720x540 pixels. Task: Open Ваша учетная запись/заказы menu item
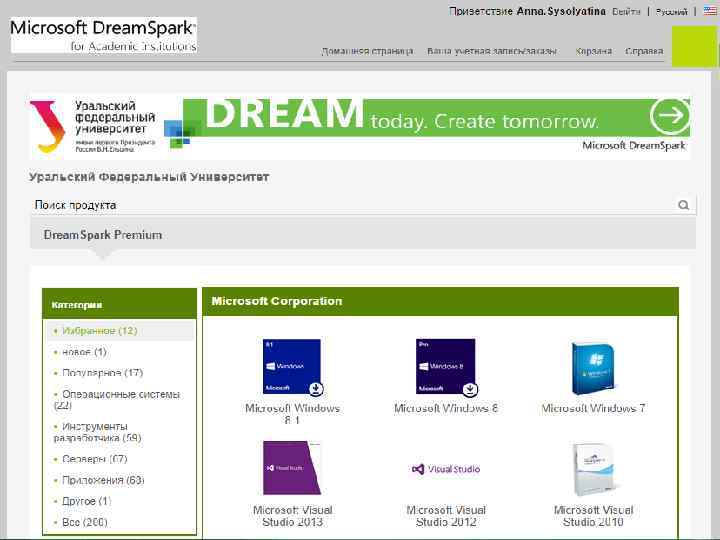tap(492, 51)
